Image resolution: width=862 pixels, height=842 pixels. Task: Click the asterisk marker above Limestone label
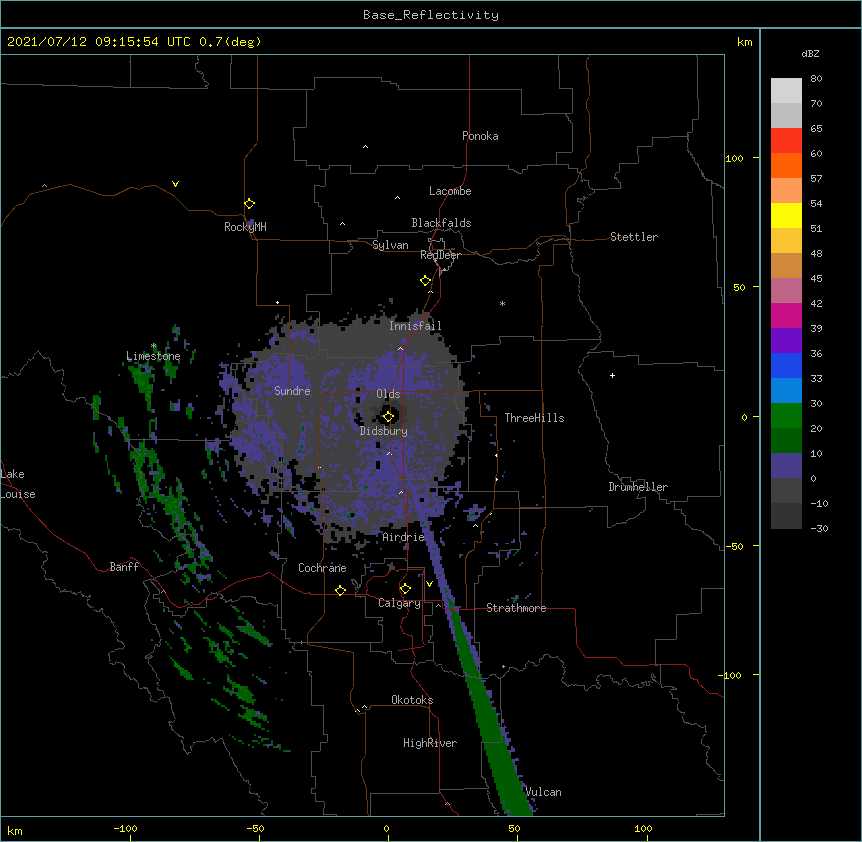coord(154,346)
